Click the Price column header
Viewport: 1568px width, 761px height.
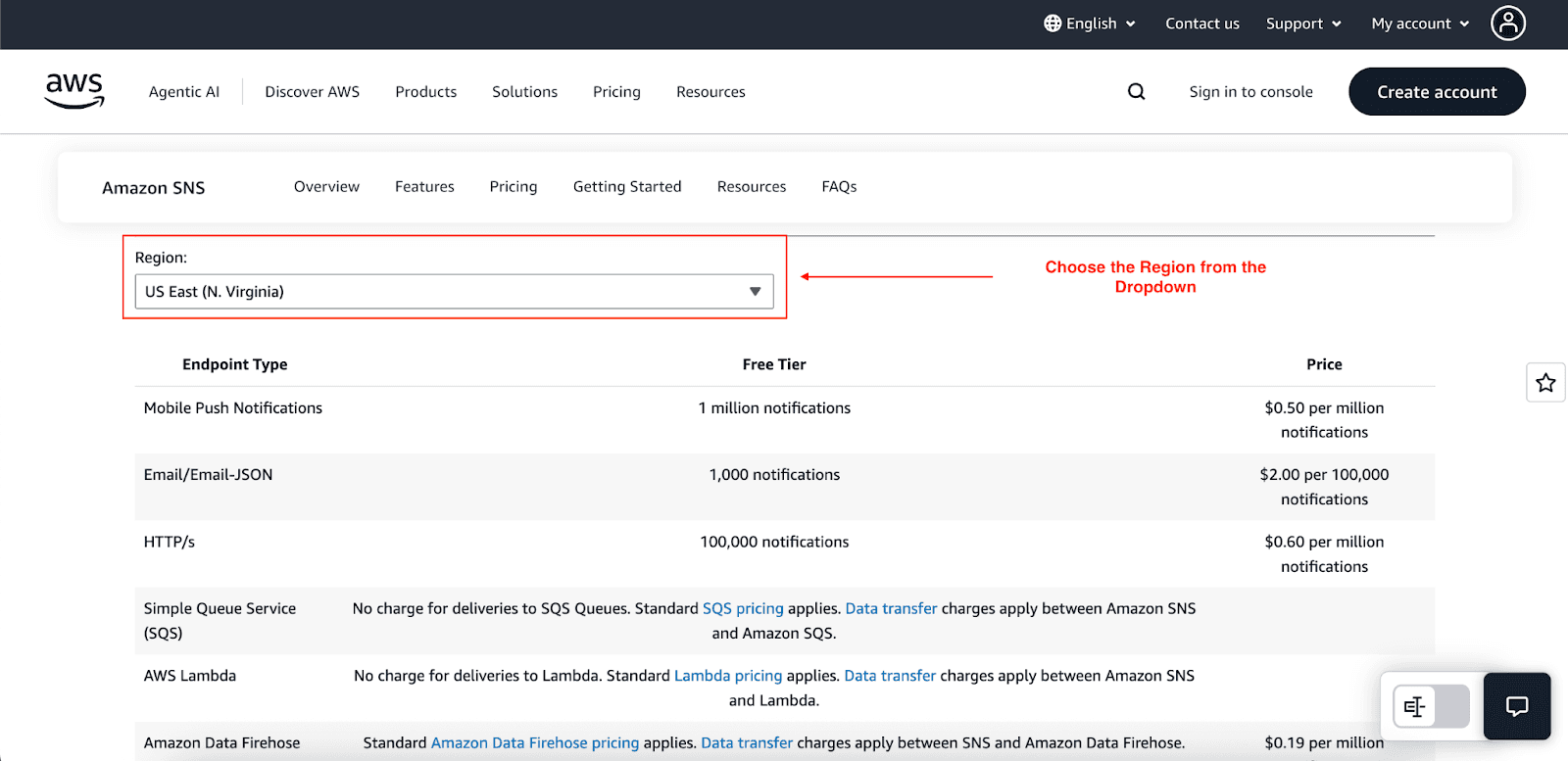(x=1324, y=364)
